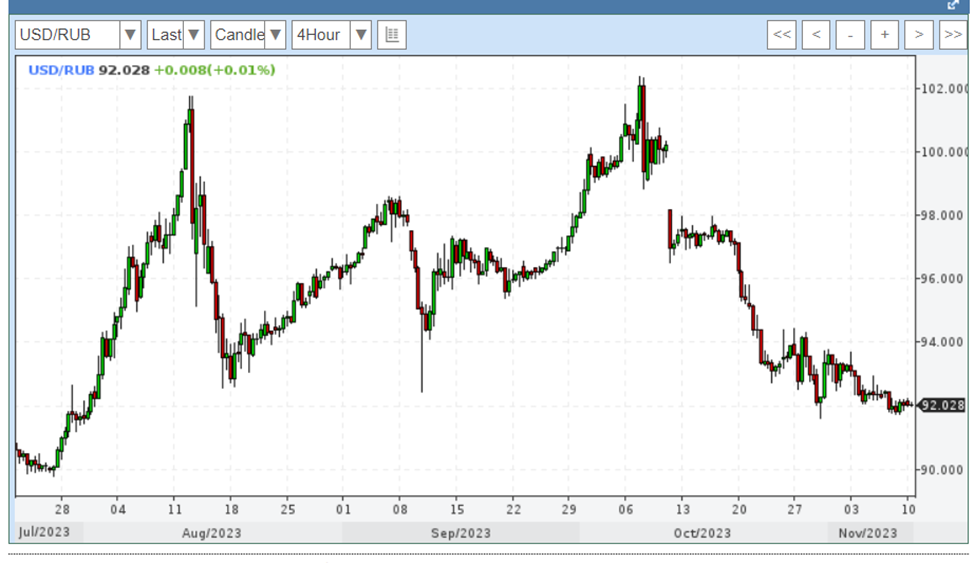Click the 08 date tick on time axis
This screenshot has width=974, height=563.
pyautogui.click(x=400, y=510)
